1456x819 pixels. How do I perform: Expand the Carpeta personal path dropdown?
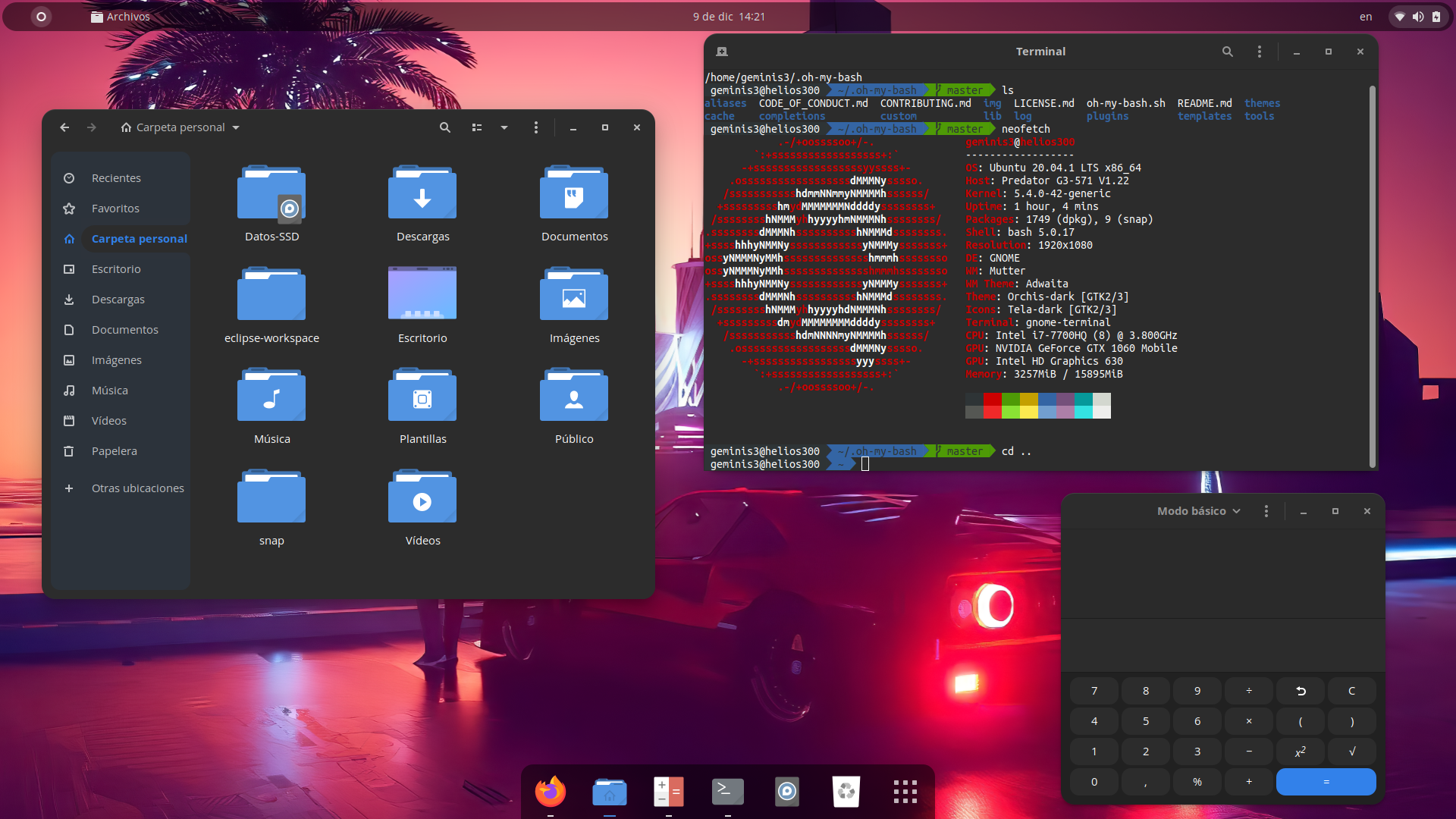click(x=236, y=127)
